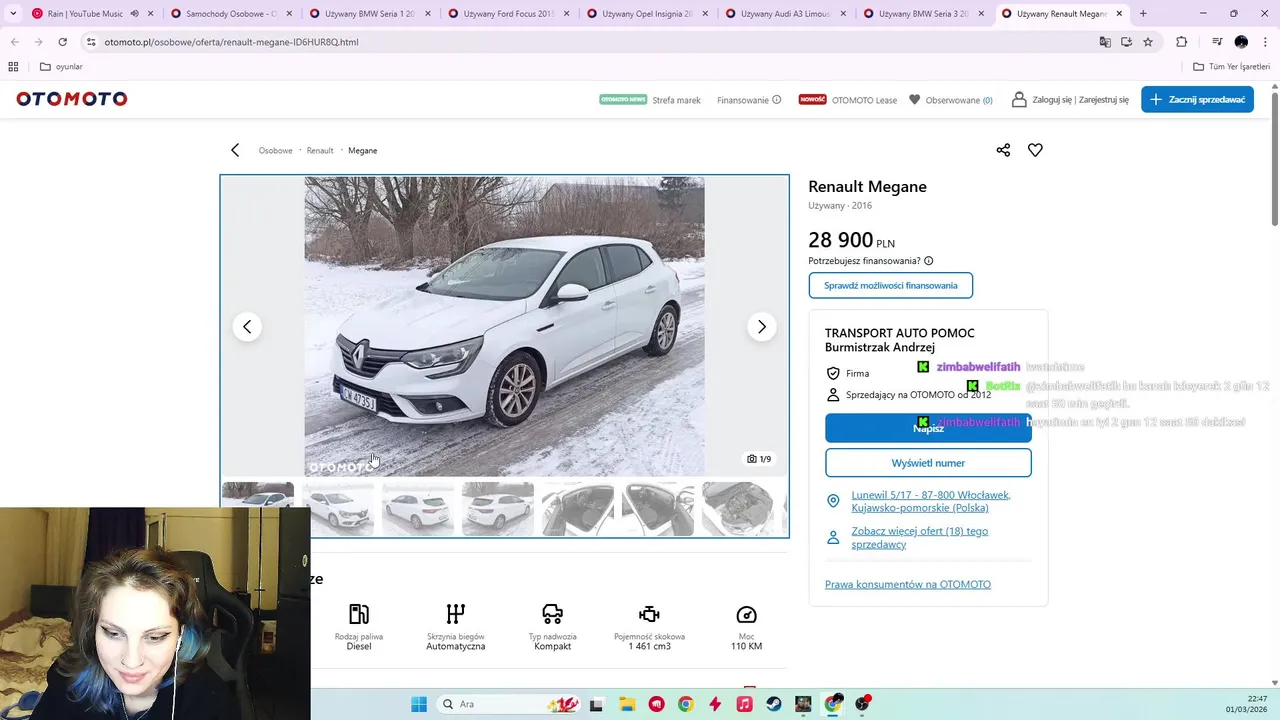Image resolution: width=1280 pixels, height=720 pixels.
Task: Click Megane in the breadcrumb
Action: 362,150
